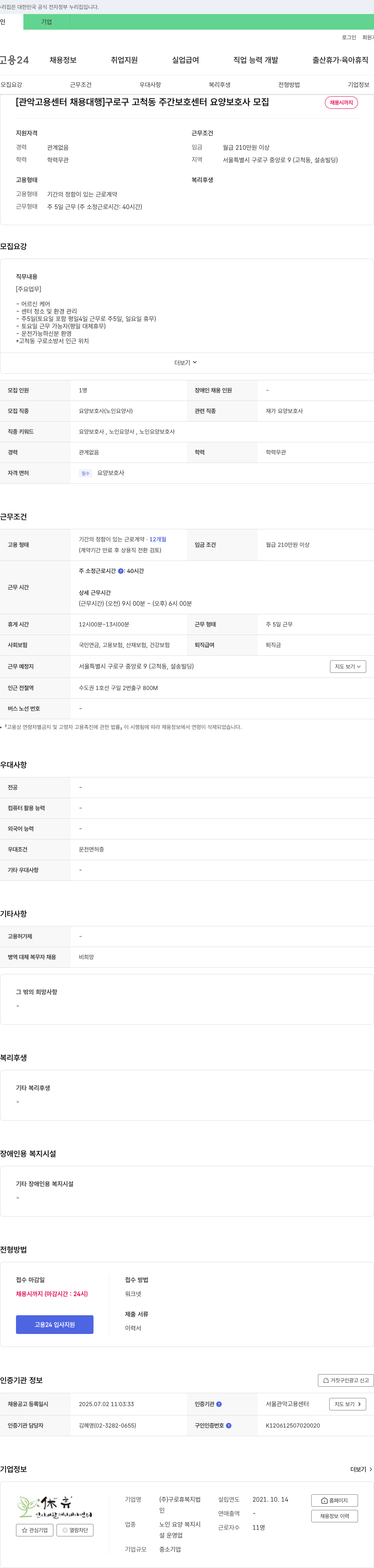The height and width of the screenshot is (1568, 374).
Task: View 채용정보 이력 for the company
Action: point(335,1516)
